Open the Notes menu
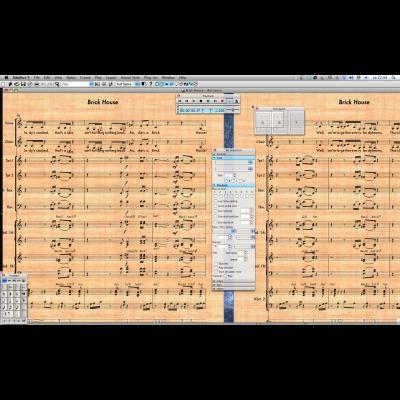The width and height of the screenshot is (400, 400). (71, 77)
